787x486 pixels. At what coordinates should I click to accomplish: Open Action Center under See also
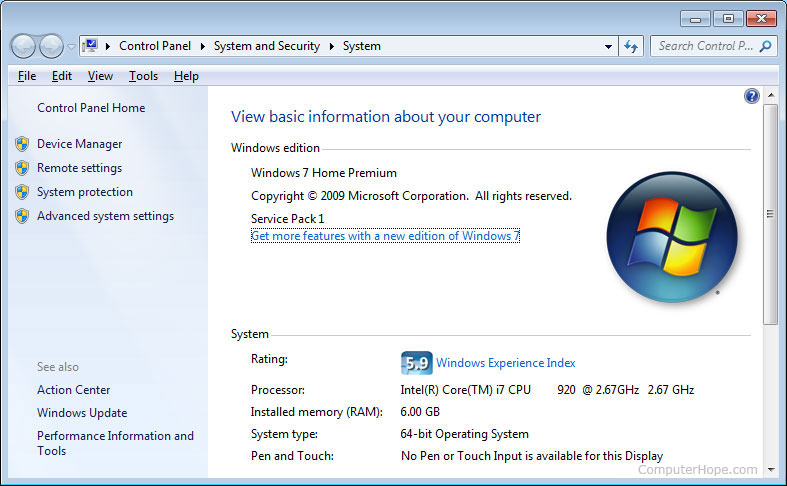click(73, 390)
